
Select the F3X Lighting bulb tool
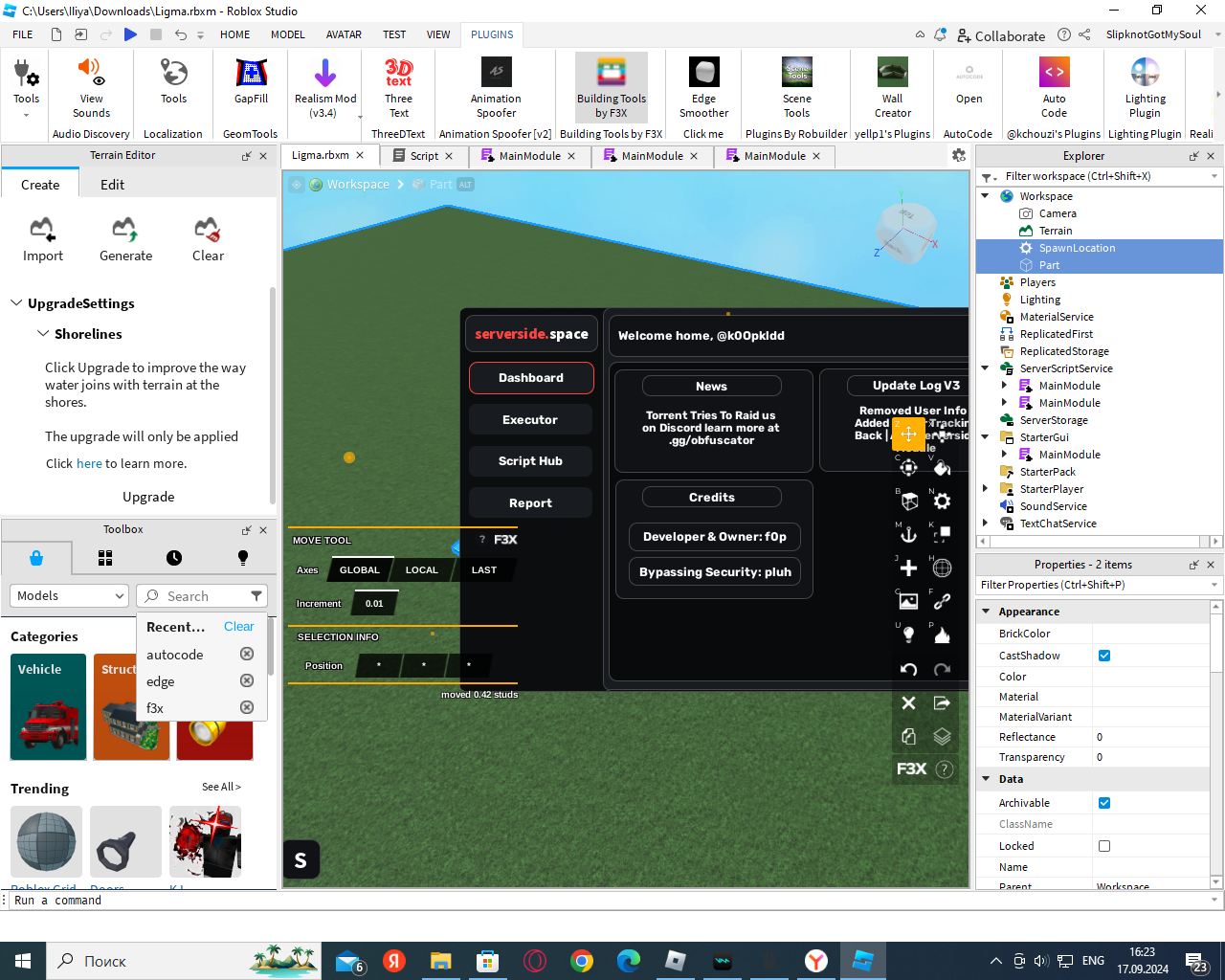908,635
